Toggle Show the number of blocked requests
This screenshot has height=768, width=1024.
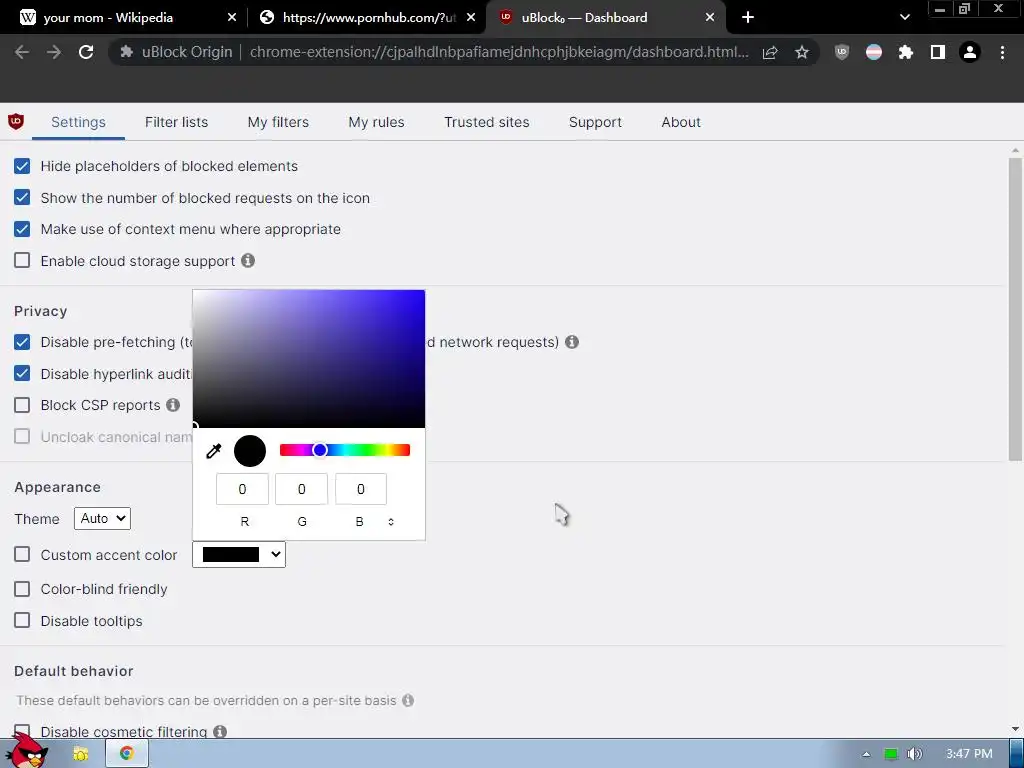[22, 197]
